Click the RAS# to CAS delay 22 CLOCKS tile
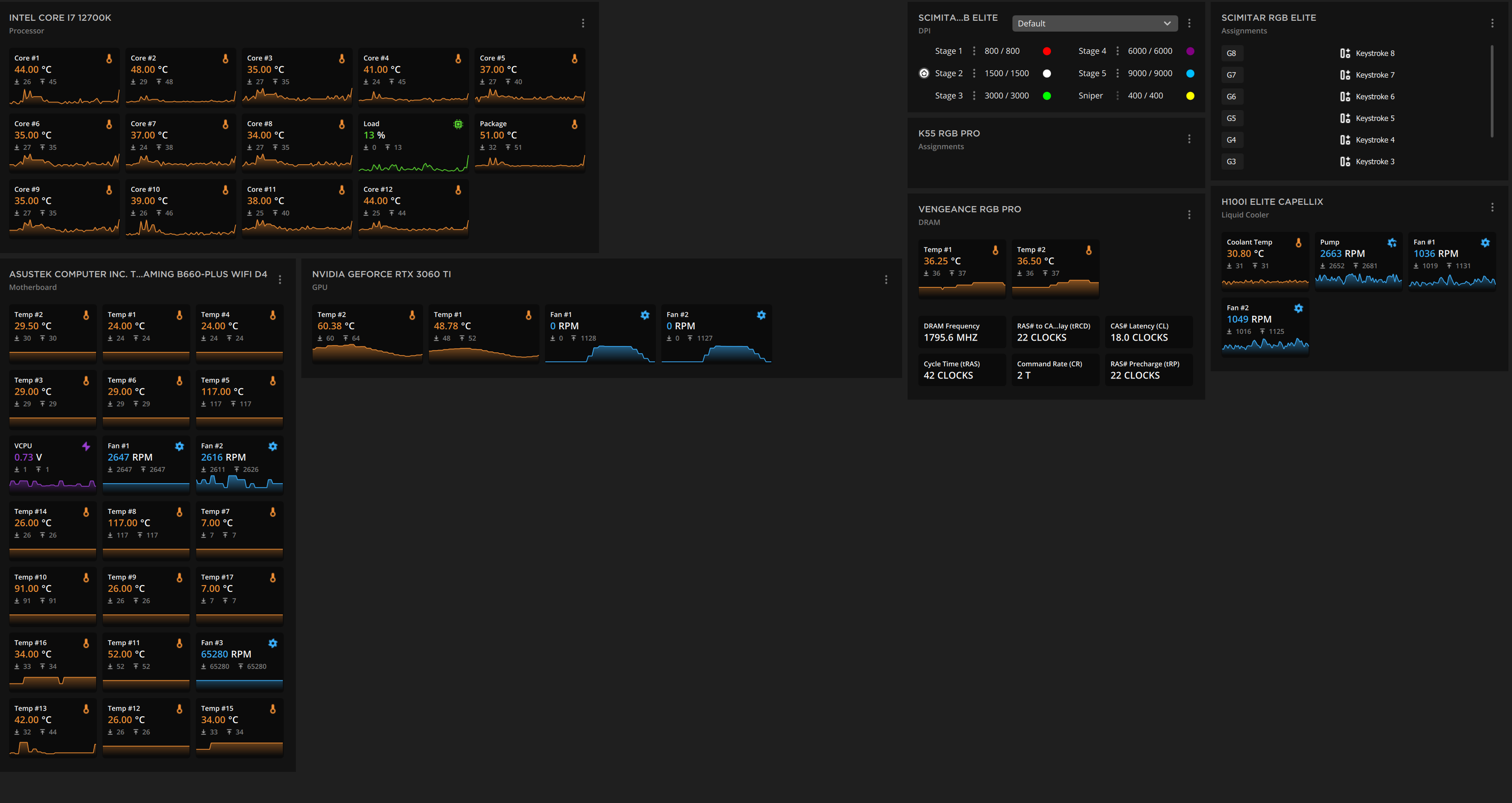 1056,332
